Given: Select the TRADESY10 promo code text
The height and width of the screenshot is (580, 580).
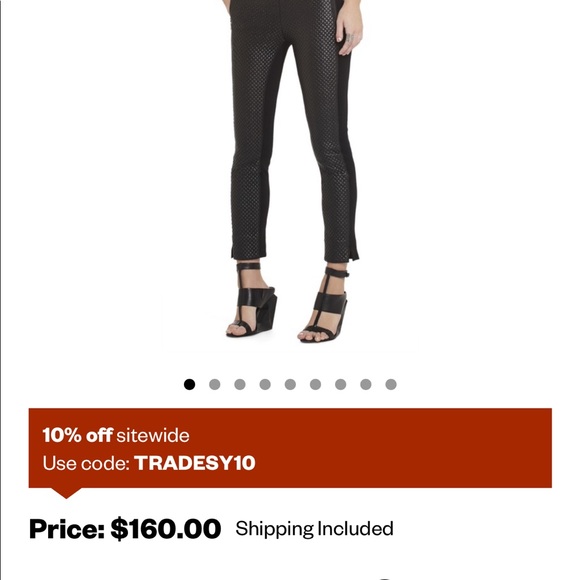Looking at the screenshot, I should (x=195, y=463).
